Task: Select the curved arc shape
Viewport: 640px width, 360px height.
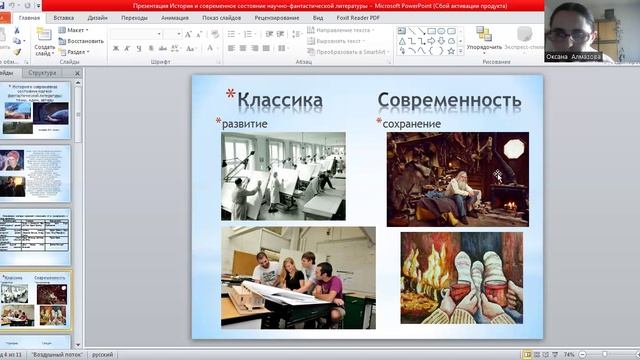Action: click(x=412, y=51)
